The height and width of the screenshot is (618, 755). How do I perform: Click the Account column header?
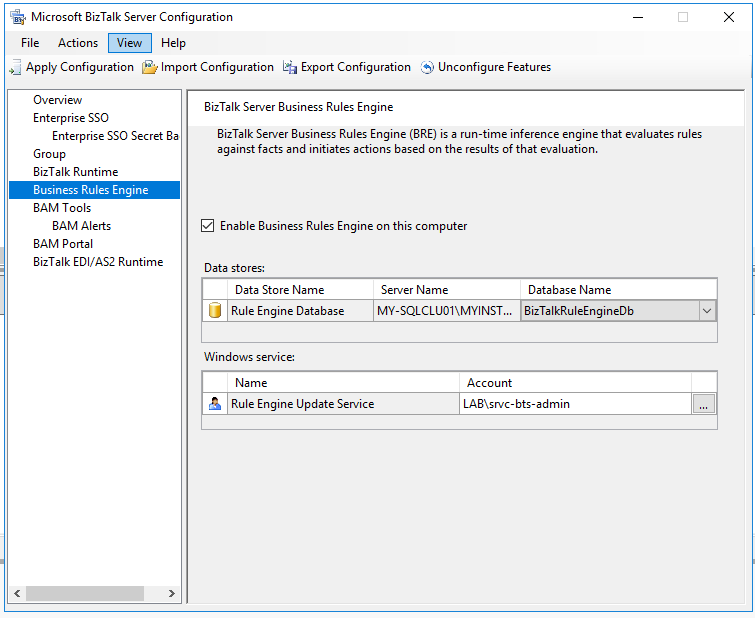(x=575, y=382)
